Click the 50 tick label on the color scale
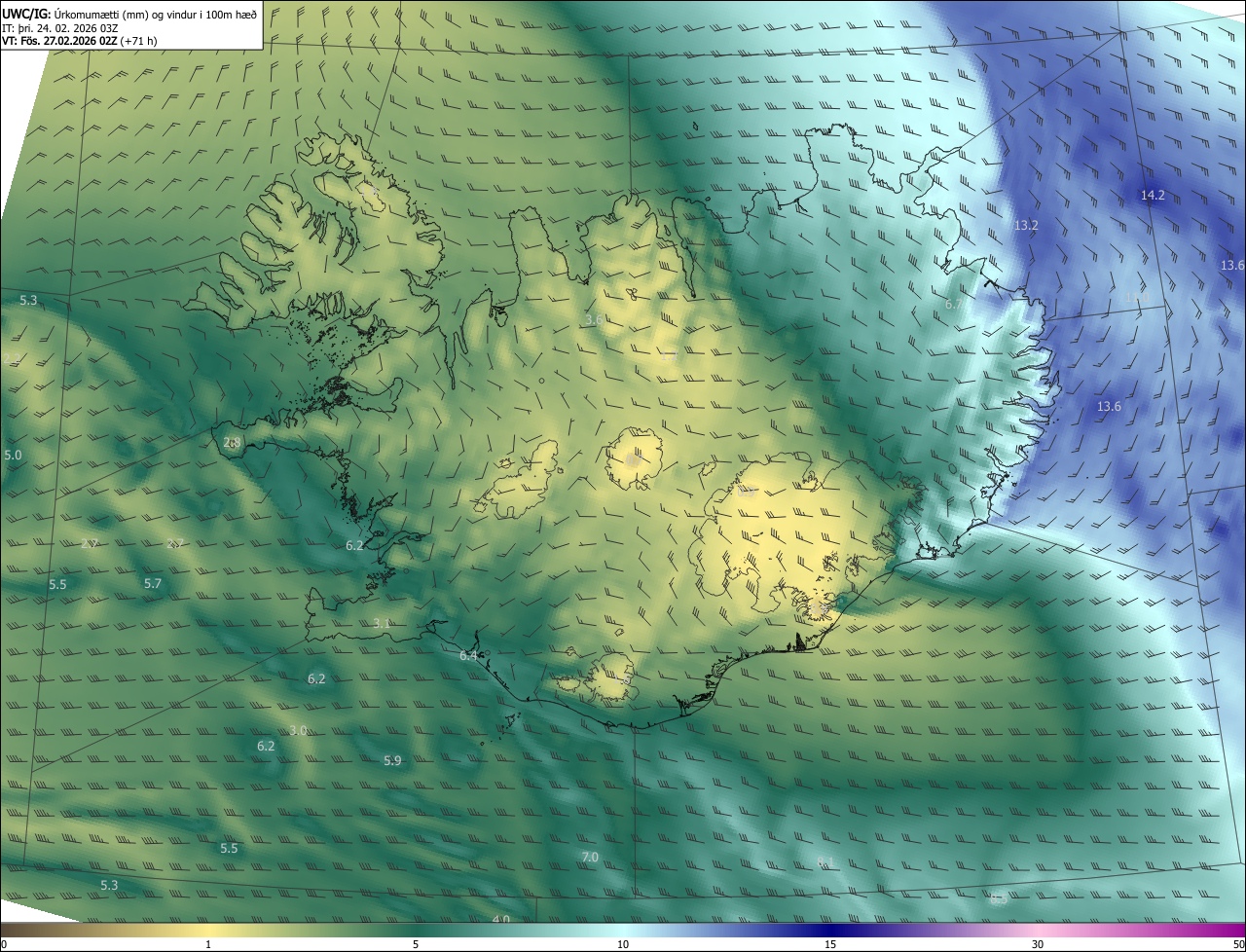 pos(1238,944)
